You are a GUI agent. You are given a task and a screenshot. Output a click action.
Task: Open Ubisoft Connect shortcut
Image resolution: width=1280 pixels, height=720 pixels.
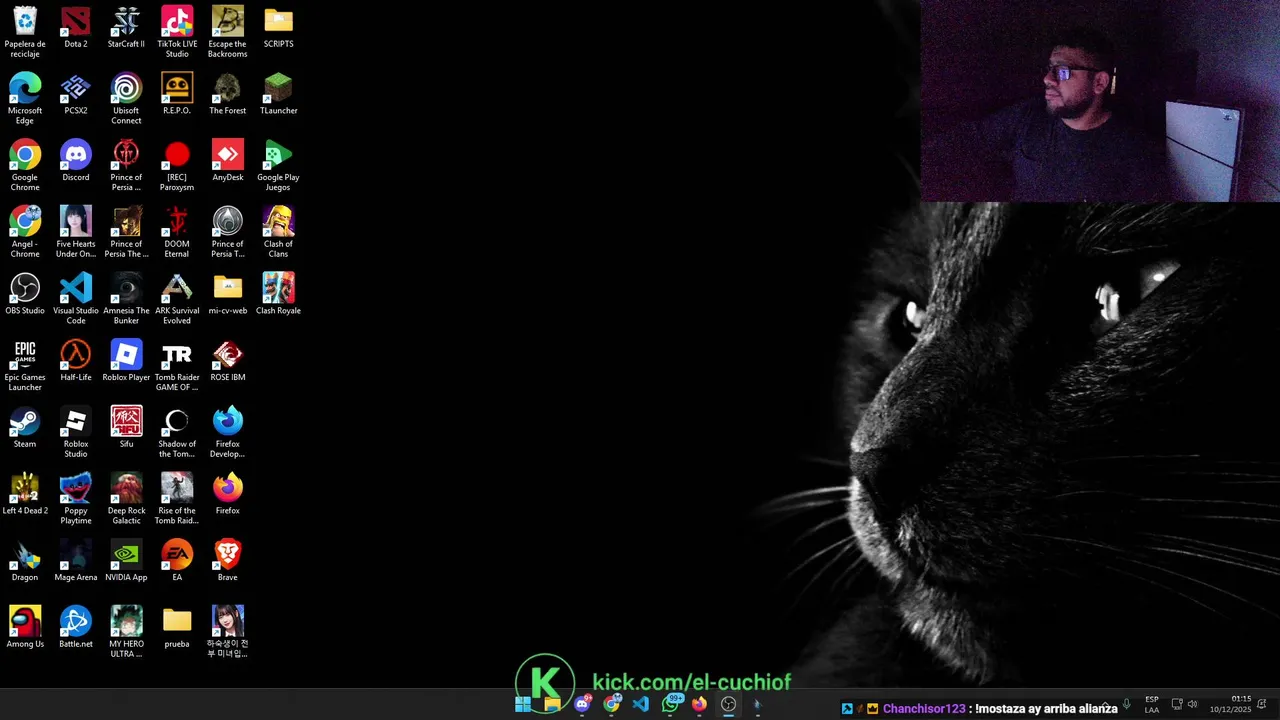126,99
